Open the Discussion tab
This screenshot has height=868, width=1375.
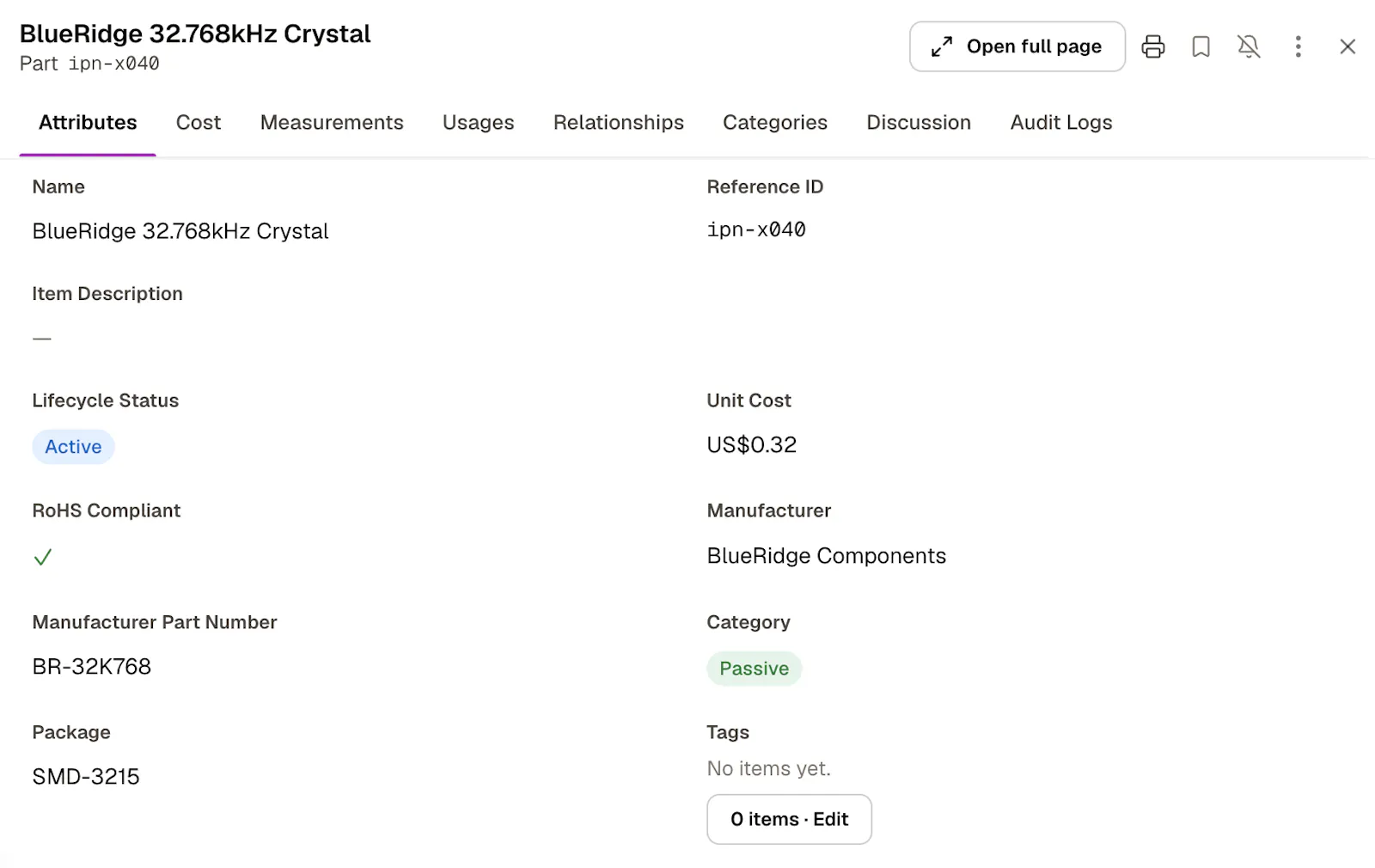[918, 123]
